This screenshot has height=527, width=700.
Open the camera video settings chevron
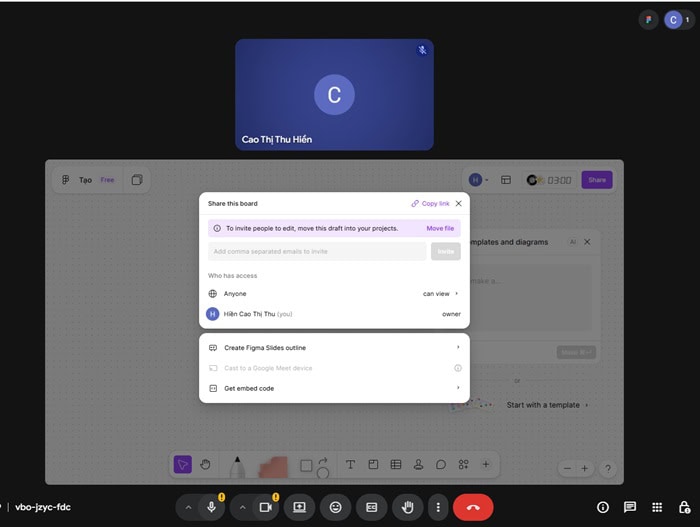pyautogui.click(x=243, y=507)
